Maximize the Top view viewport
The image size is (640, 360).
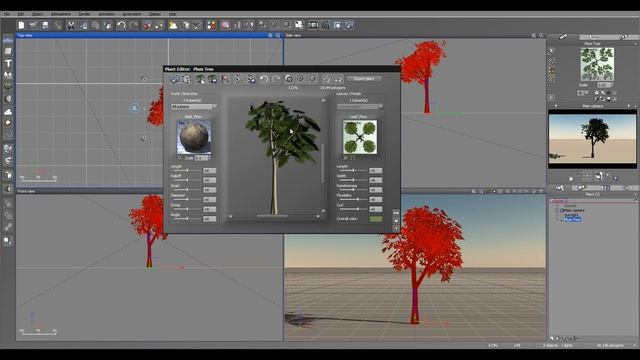click(x=278, y=36)
